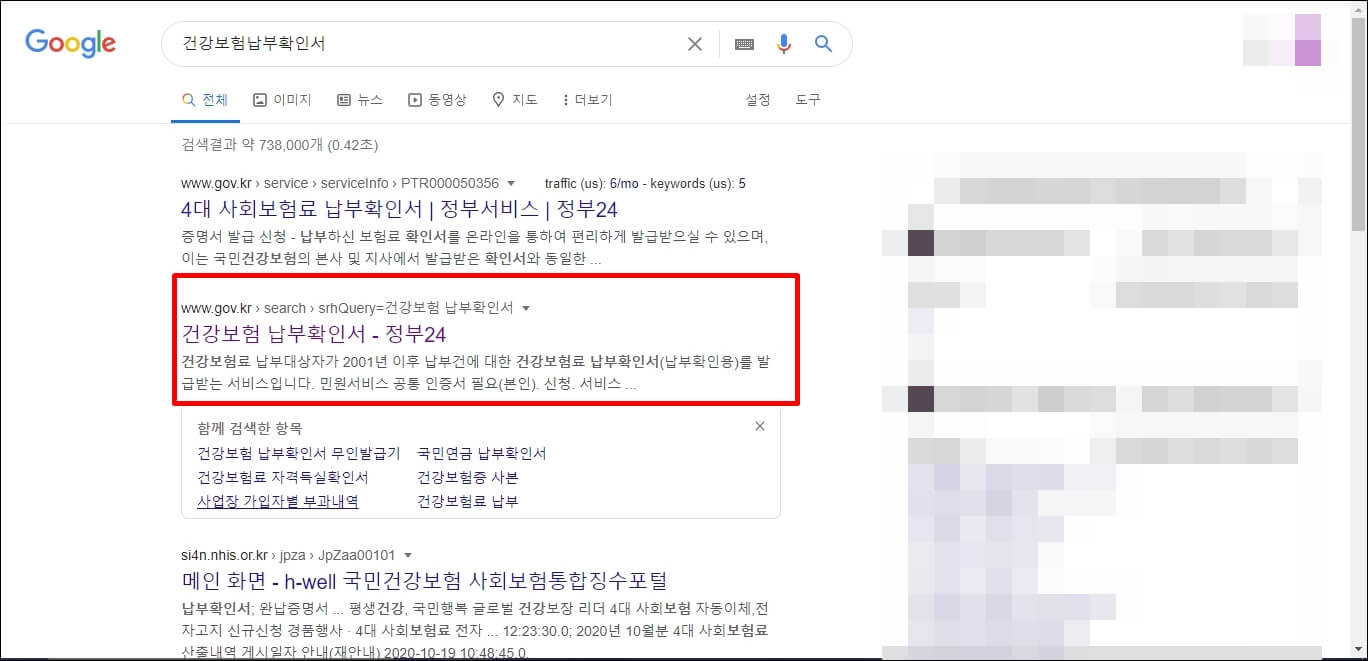Switch to the 동영상 tab
Viewport: 1368px width, 661px height.
click(x=437, y=100)
